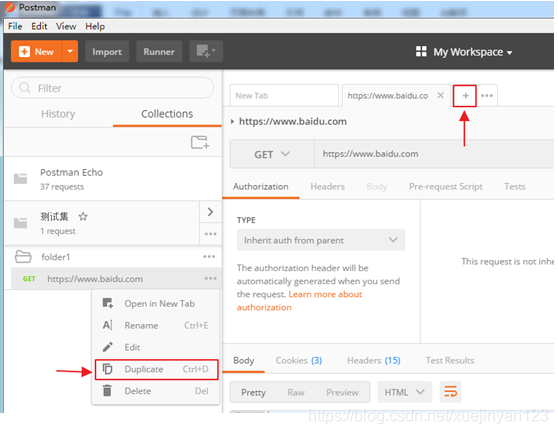Choose Delete from context menu
The width and height of the screenshot is (558, 434).
[x=155, y=391]
